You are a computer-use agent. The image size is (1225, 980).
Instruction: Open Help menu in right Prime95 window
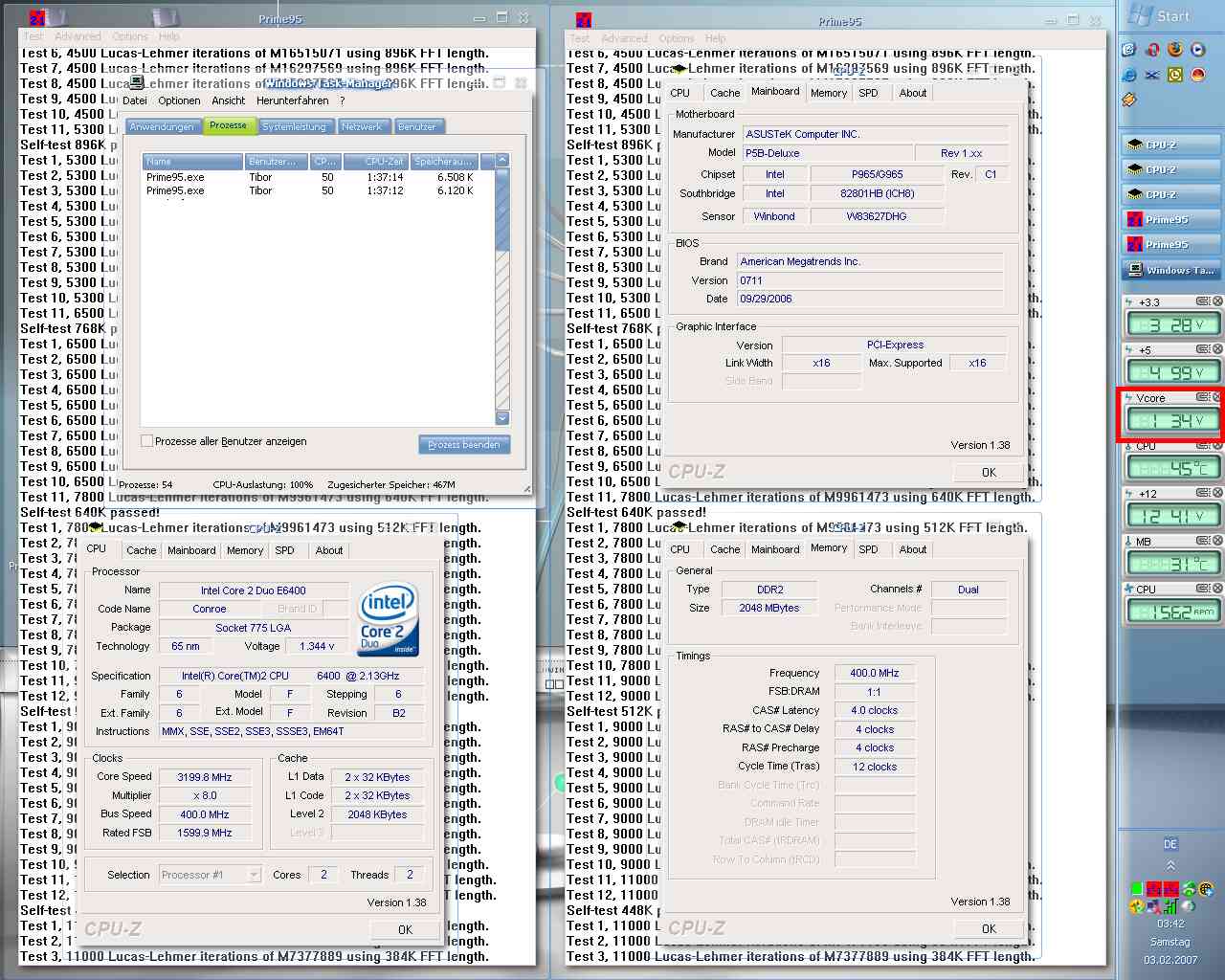tap(715, 38)
